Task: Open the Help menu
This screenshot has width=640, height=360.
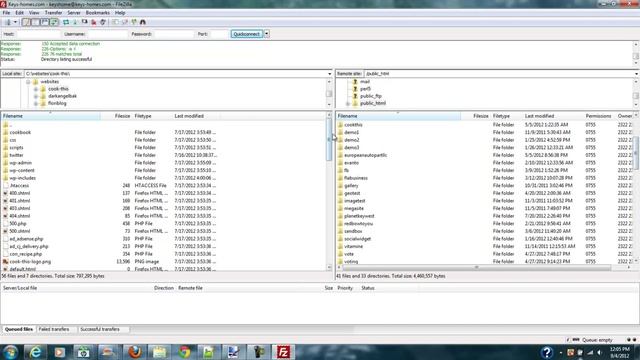Action: point(120,13)
